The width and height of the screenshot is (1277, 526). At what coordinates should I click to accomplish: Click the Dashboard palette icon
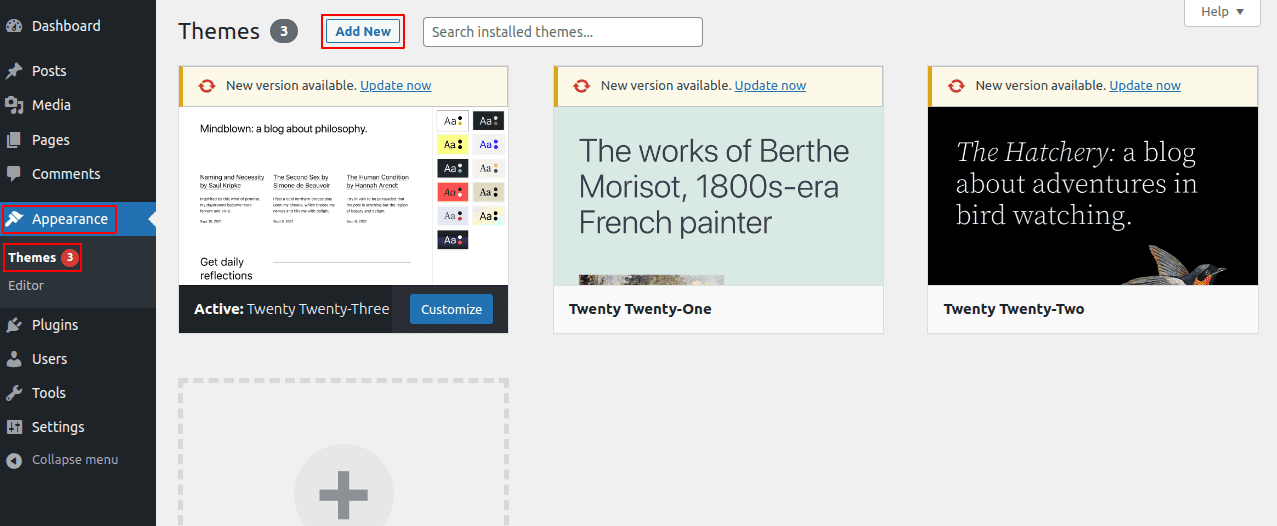coord(14,26)
